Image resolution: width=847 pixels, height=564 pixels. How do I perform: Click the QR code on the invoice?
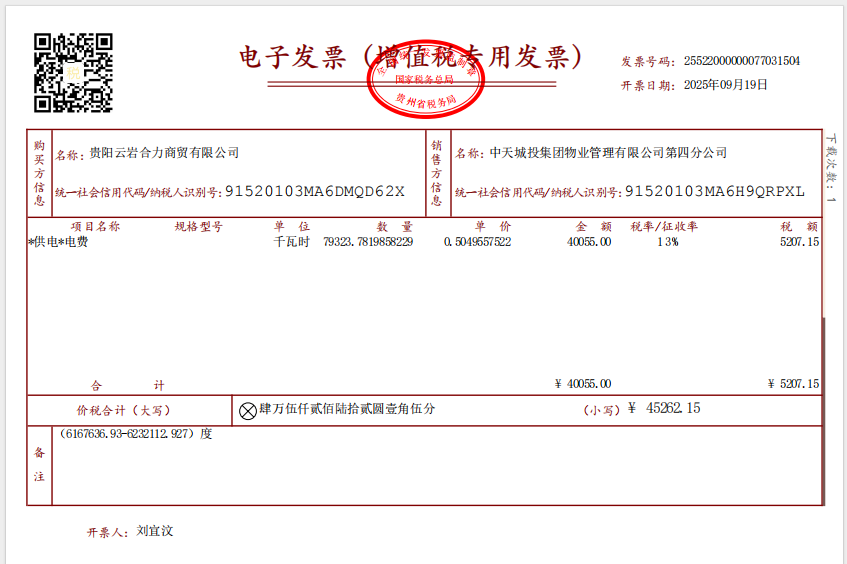[x=73, y=72]
